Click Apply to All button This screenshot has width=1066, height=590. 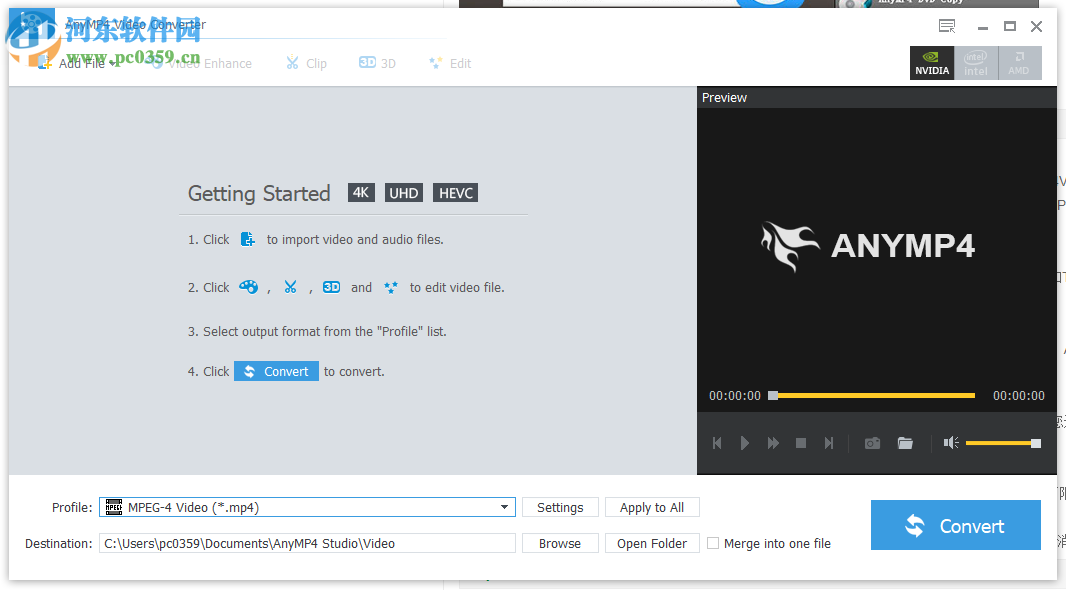652,507
